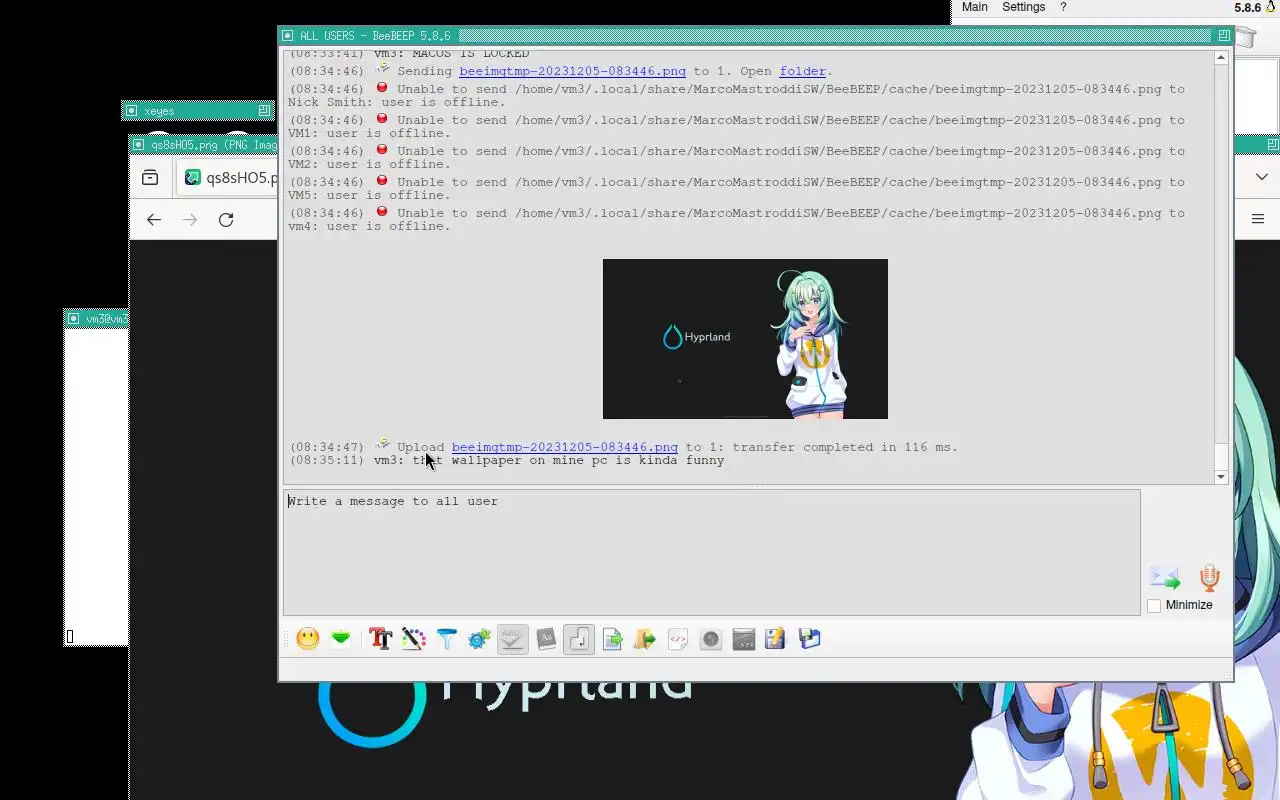Open the blue funnel message filter
1280x800 pixels.
pos(446,639)
